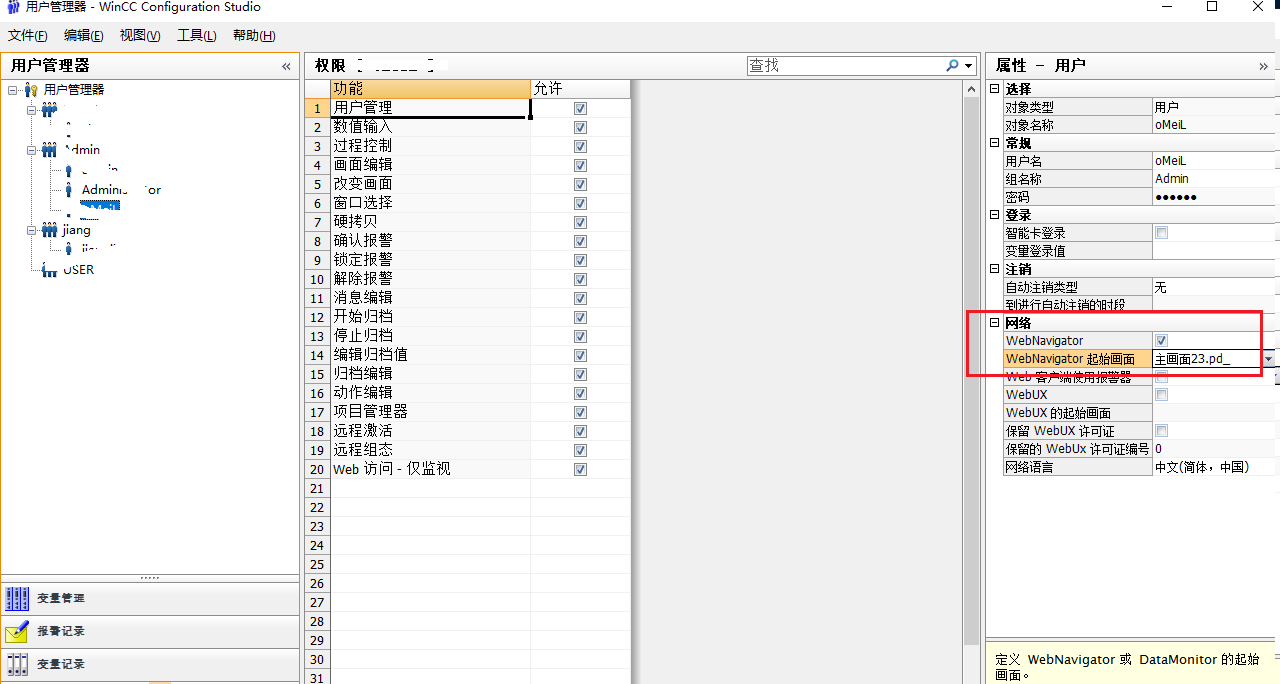Select the USER group tree item
Screen dimensions: 1280x684
click(x=78, y=270)
